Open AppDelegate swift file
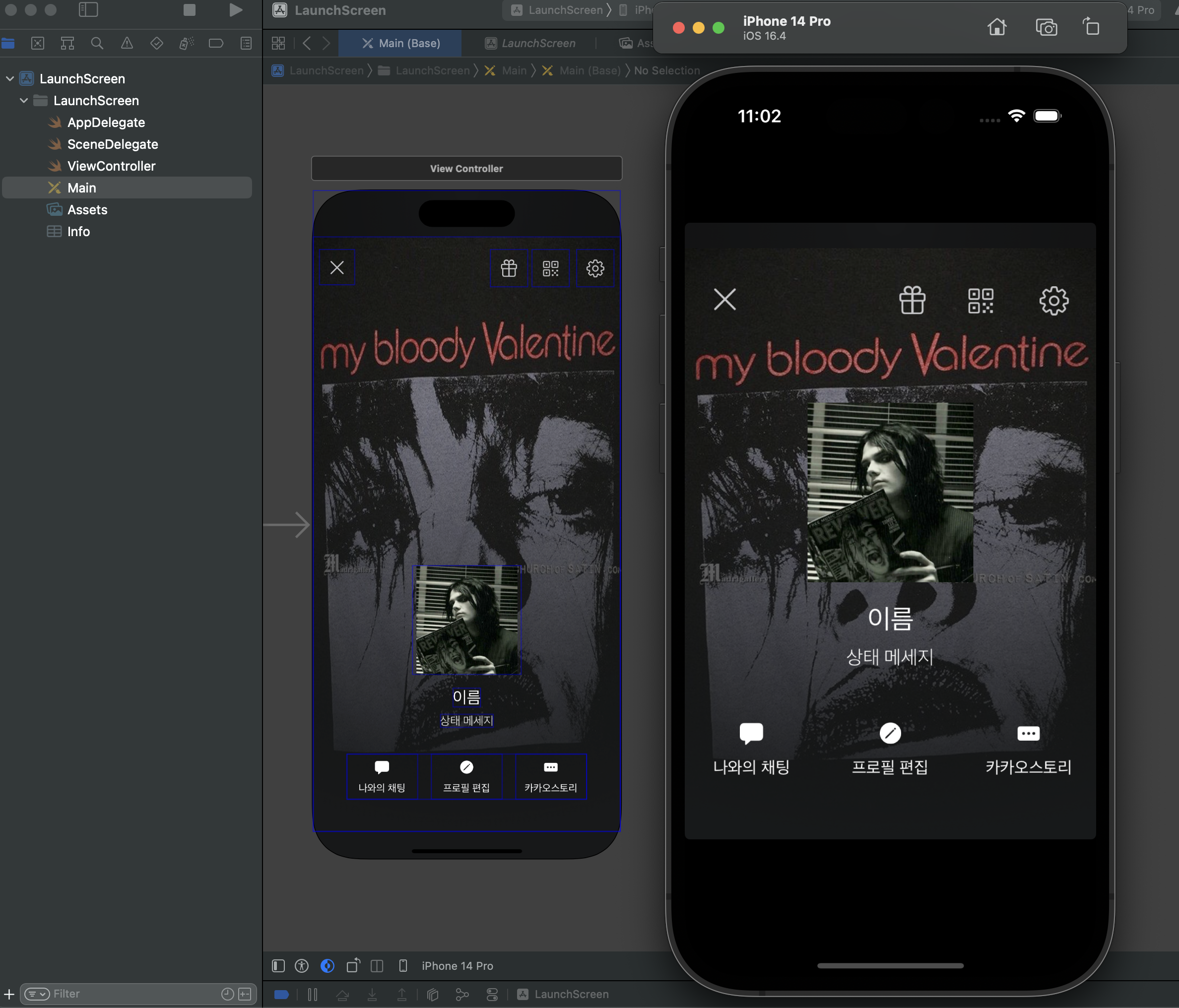This screenshot has height=1008, width=1179. click(x=106, y=123)
